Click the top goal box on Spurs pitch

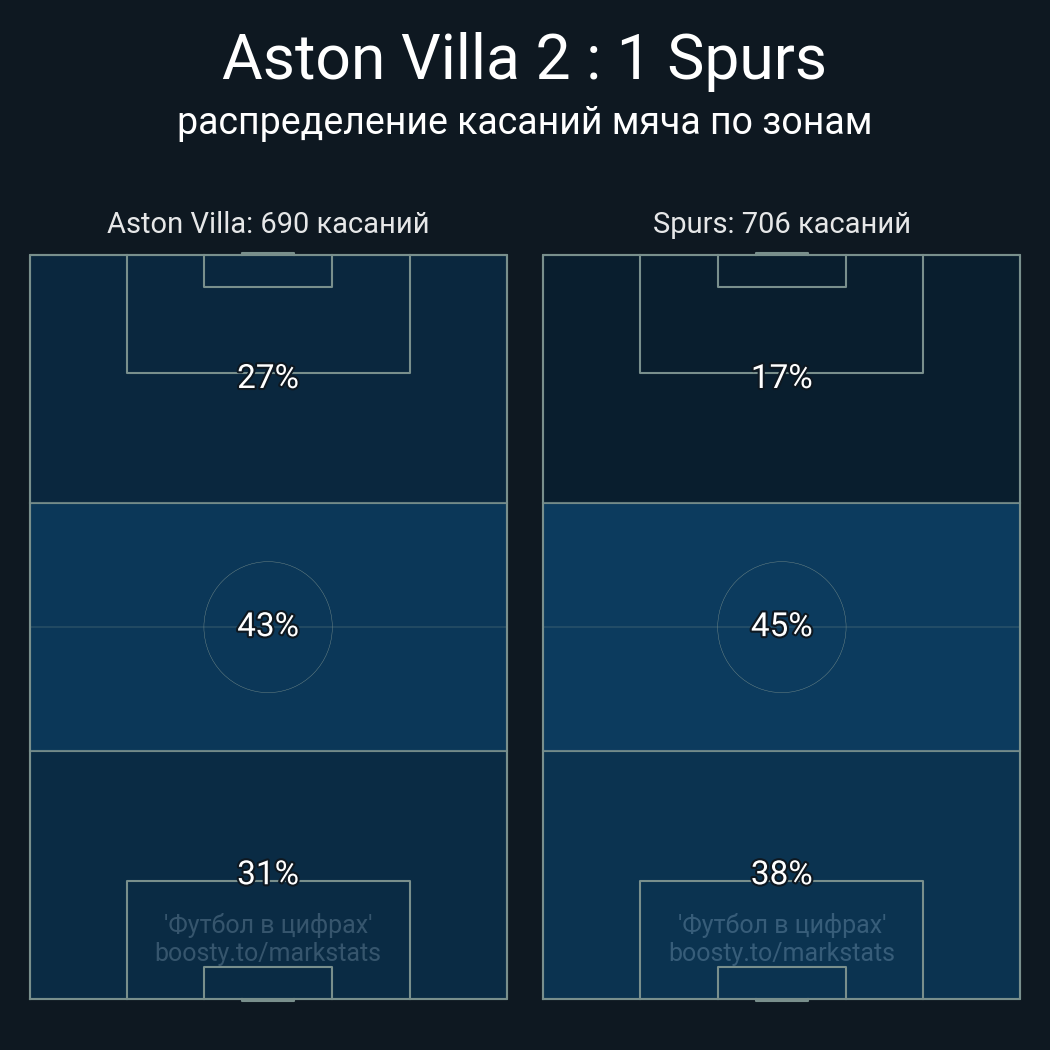781,271
